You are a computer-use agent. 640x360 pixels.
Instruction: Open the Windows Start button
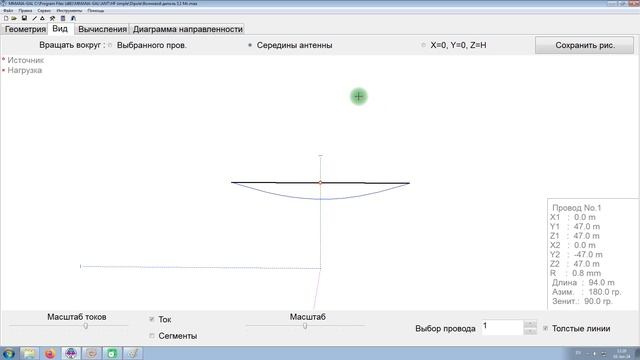(x=9, y=353)
